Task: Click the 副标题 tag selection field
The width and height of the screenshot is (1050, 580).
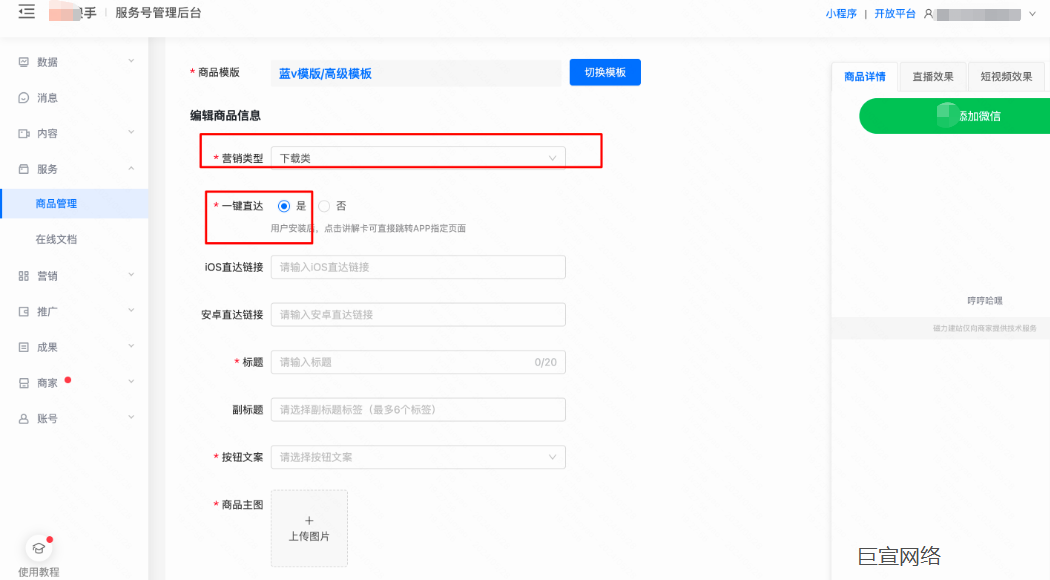Action: tap(418, 410)
